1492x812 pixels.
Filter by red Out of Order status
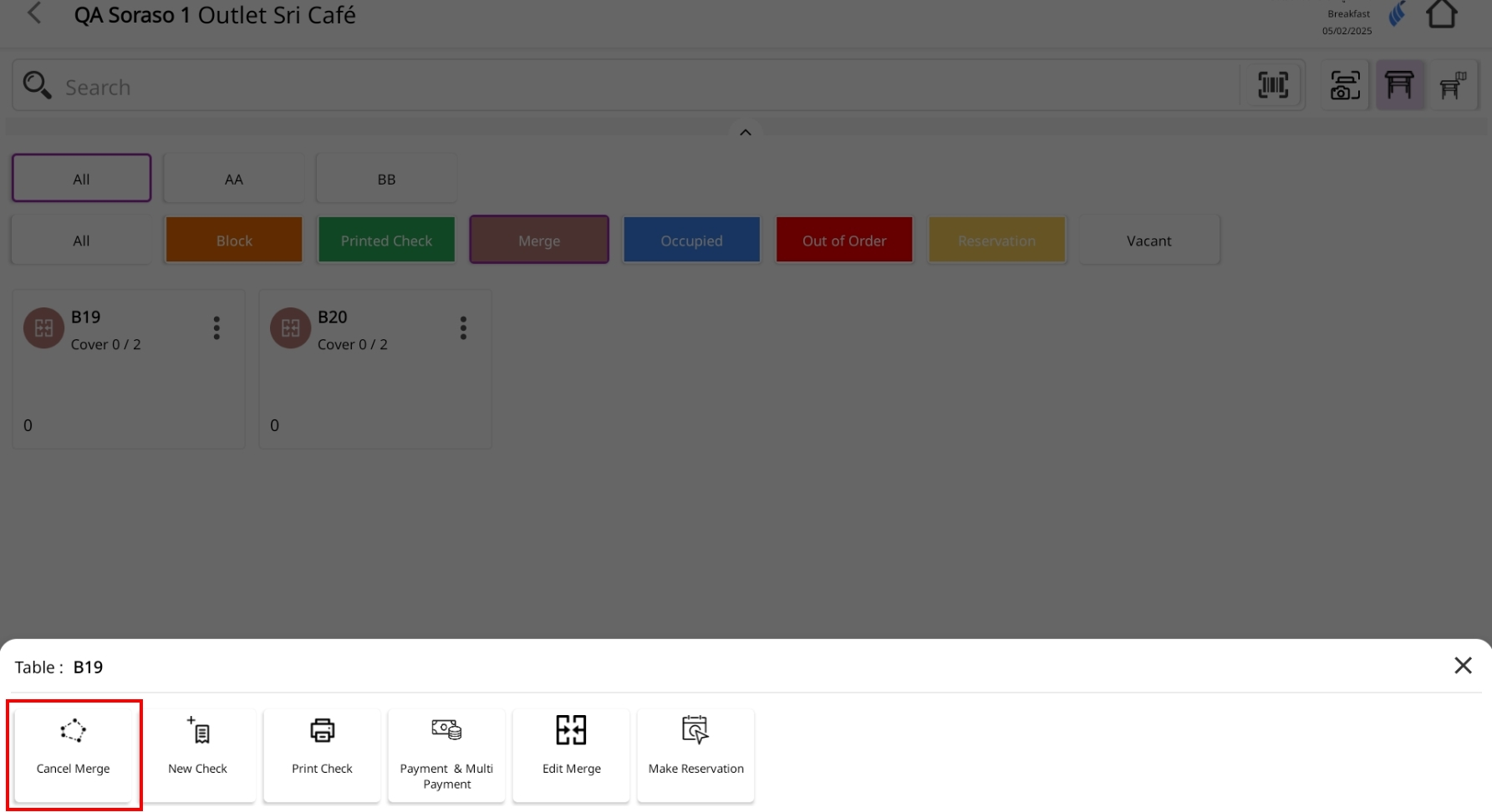(x=844, y=241)
